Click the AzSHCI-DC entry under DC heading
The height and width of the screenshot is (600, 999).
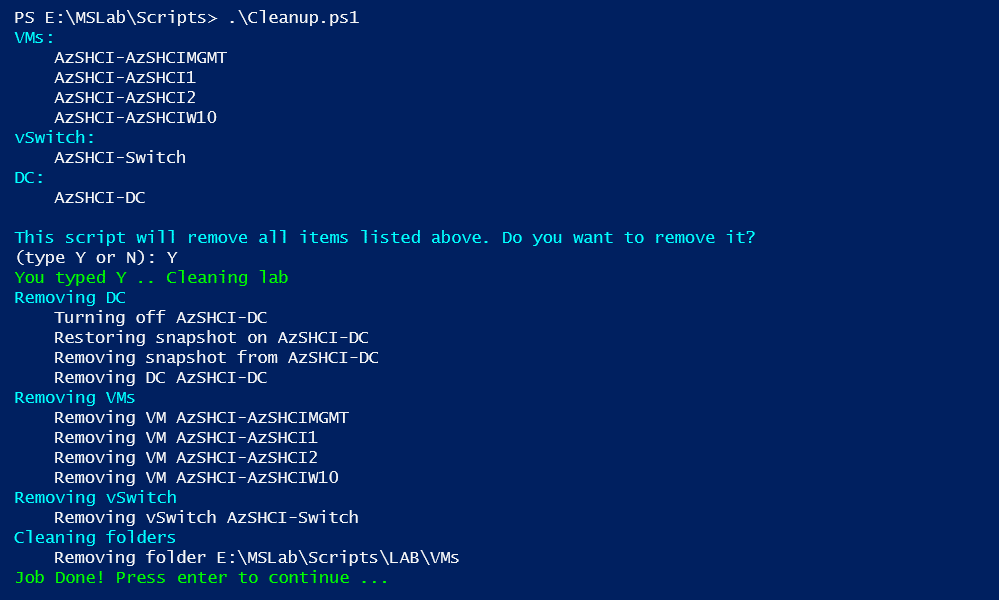(x=100, y=197)
